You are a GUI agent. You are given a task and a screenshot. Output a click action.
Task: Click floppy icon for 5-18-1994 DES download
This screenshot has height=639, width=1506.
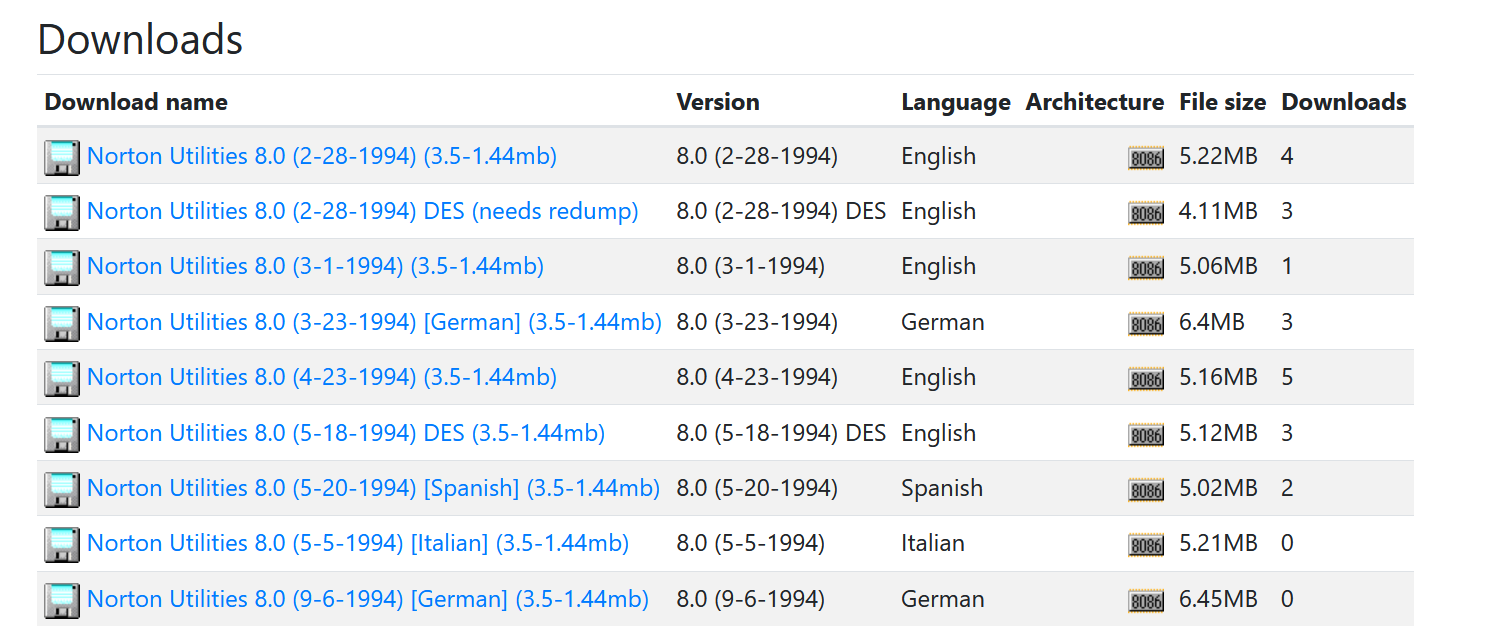pos(62,434)
